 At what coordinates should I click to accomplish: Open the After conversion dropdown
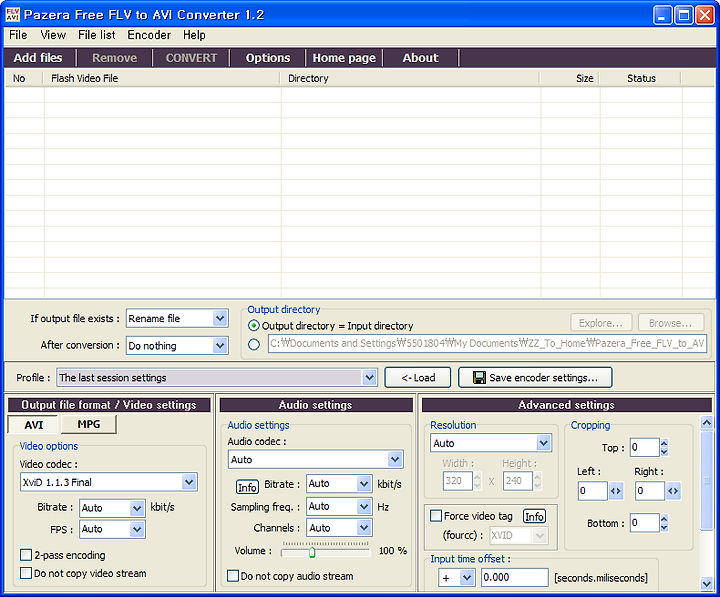click(x=220, y=345)
